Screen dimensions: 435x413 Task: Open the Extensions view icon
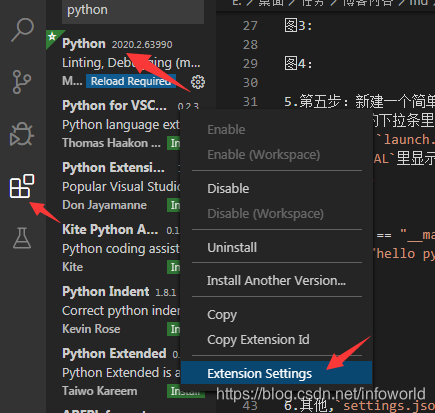click(x=22, y=186)
